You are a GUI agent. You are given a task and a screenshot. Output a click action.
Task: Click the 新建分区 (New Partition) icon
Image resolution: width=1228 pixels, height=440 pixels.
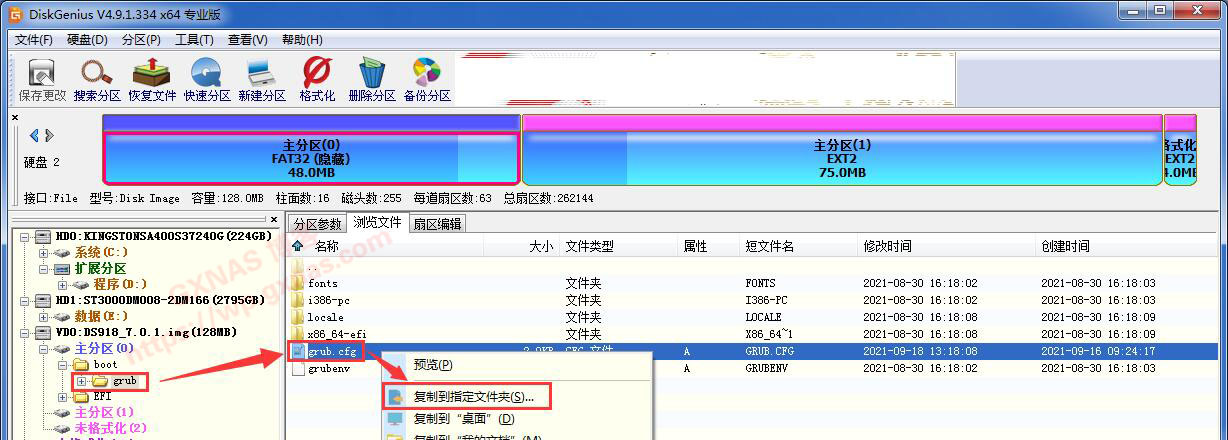pyautogui.click(x=262, y=79)
